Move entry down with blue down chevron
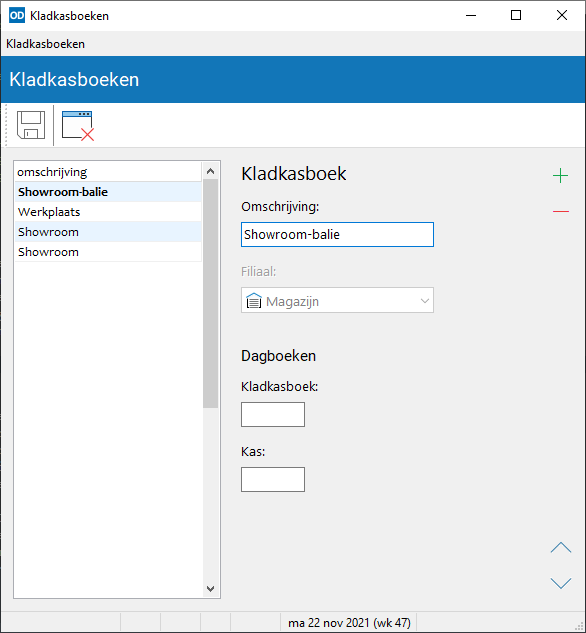 [561, 583]
